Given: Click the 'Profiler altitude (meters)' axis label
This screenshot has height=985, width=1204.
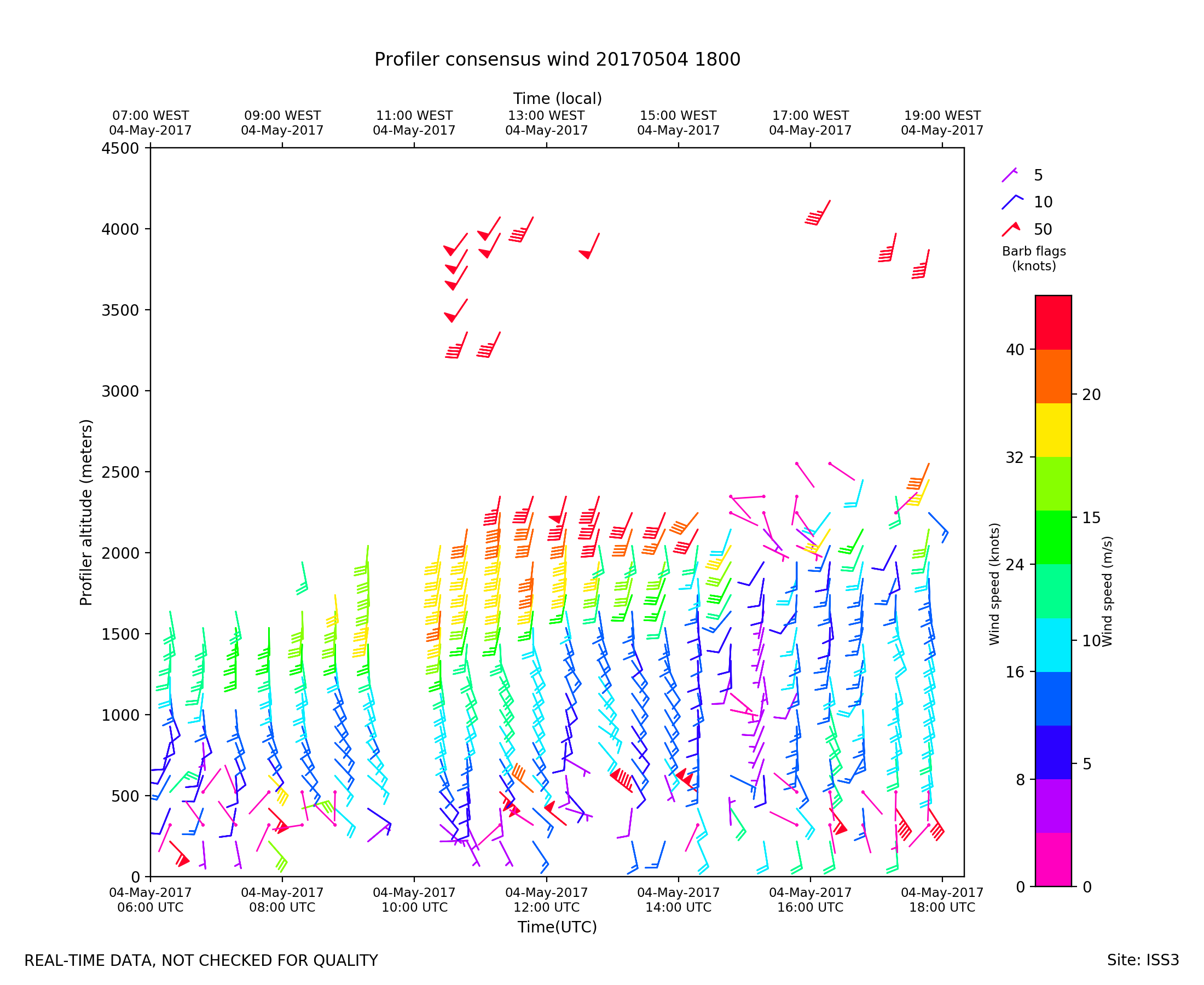Looking at the screenshot, I should point(86,512).
